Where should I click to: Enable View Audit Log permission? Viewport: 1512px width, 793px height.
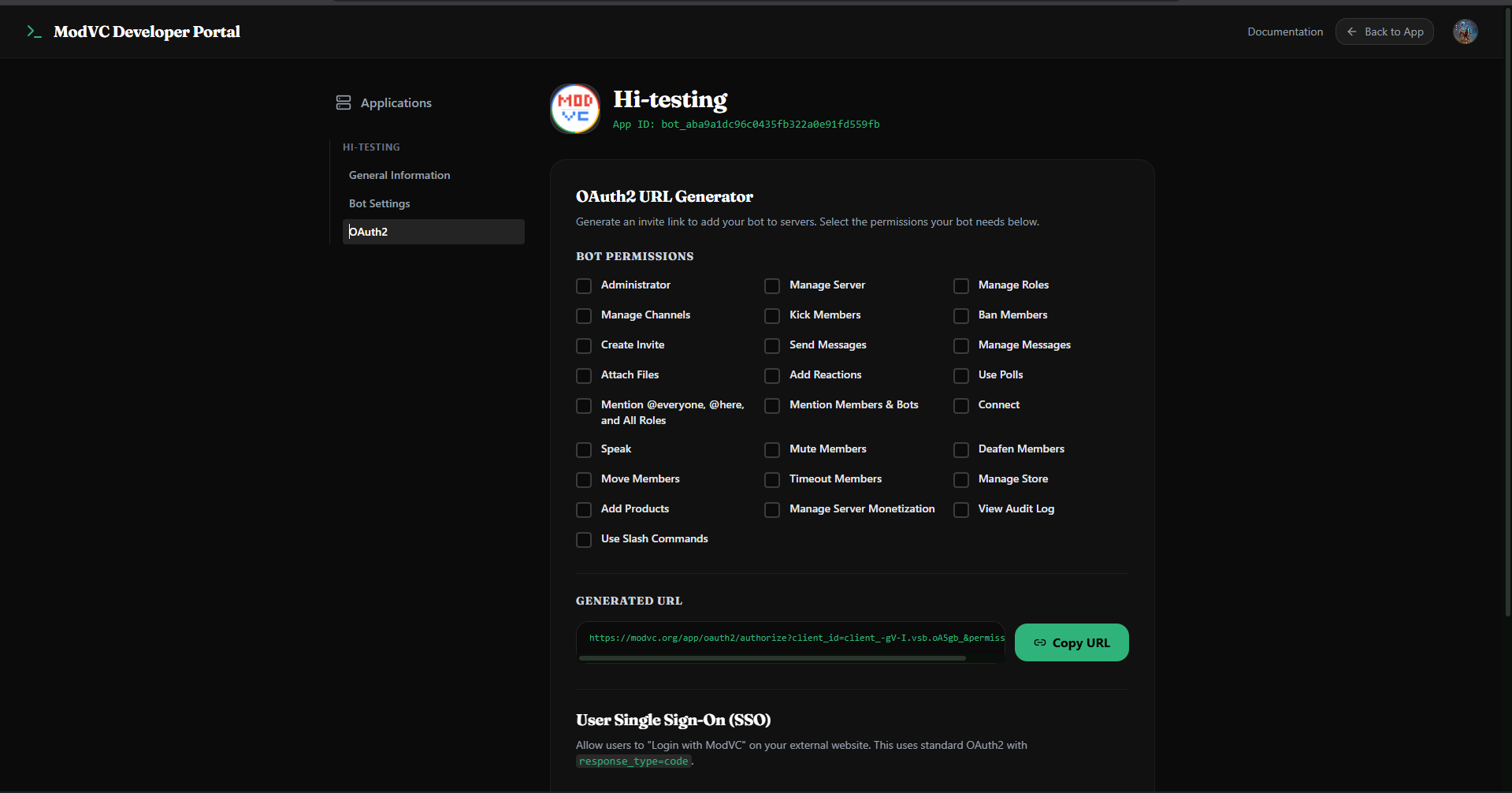point(961,509)
